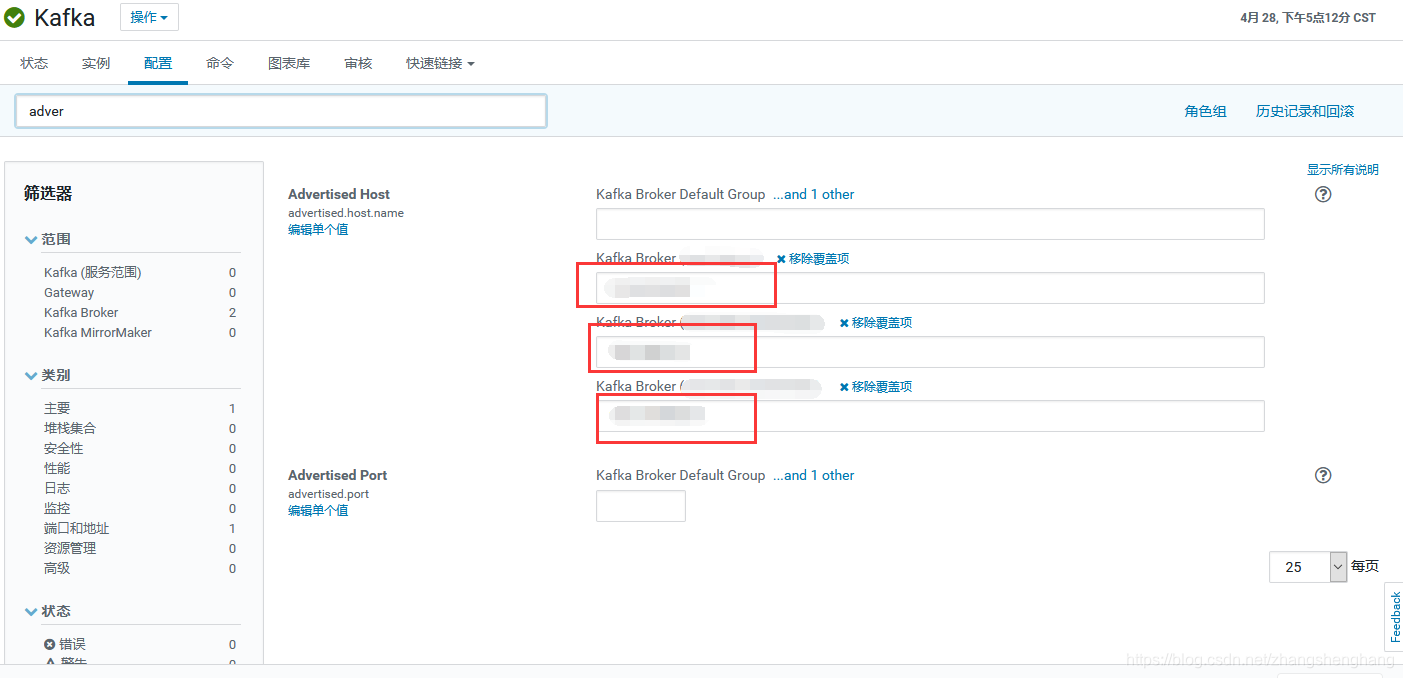1403x678 pixels.
Task: Remove override for third Kafka Broker
Action: pos(875,386)
